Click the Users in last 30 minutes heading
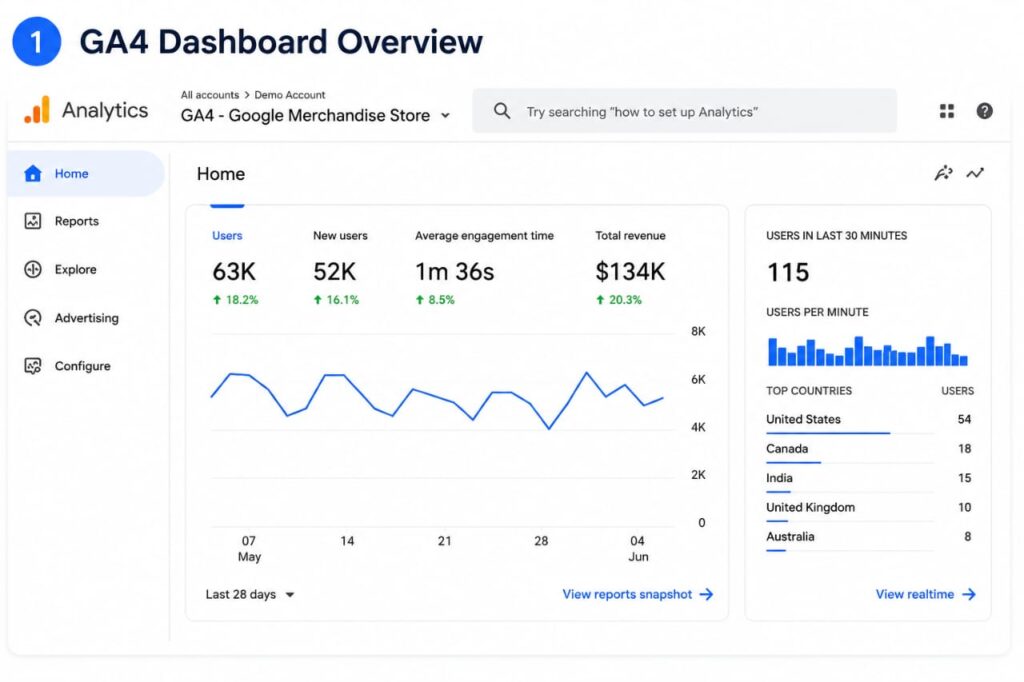1024x682 pixels. [x=837, y=236]
